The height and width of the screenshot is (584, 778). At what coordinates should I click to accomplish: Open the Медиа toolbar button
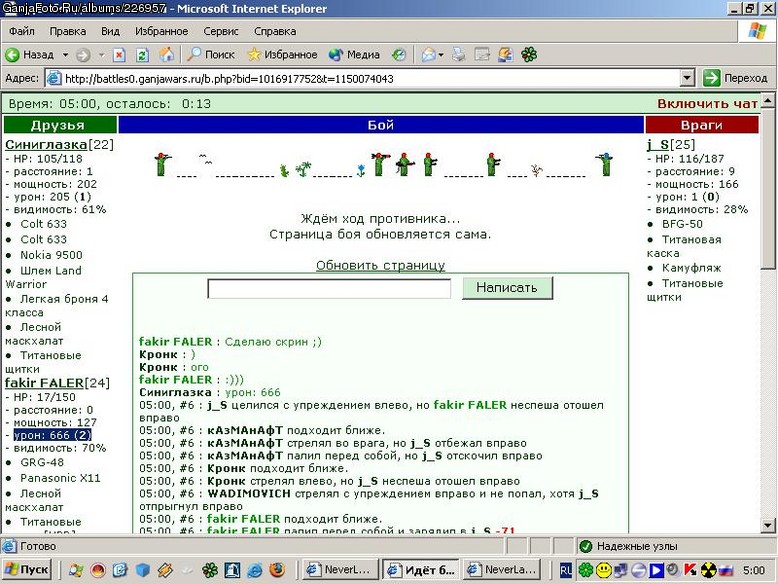tap(354, 55)
